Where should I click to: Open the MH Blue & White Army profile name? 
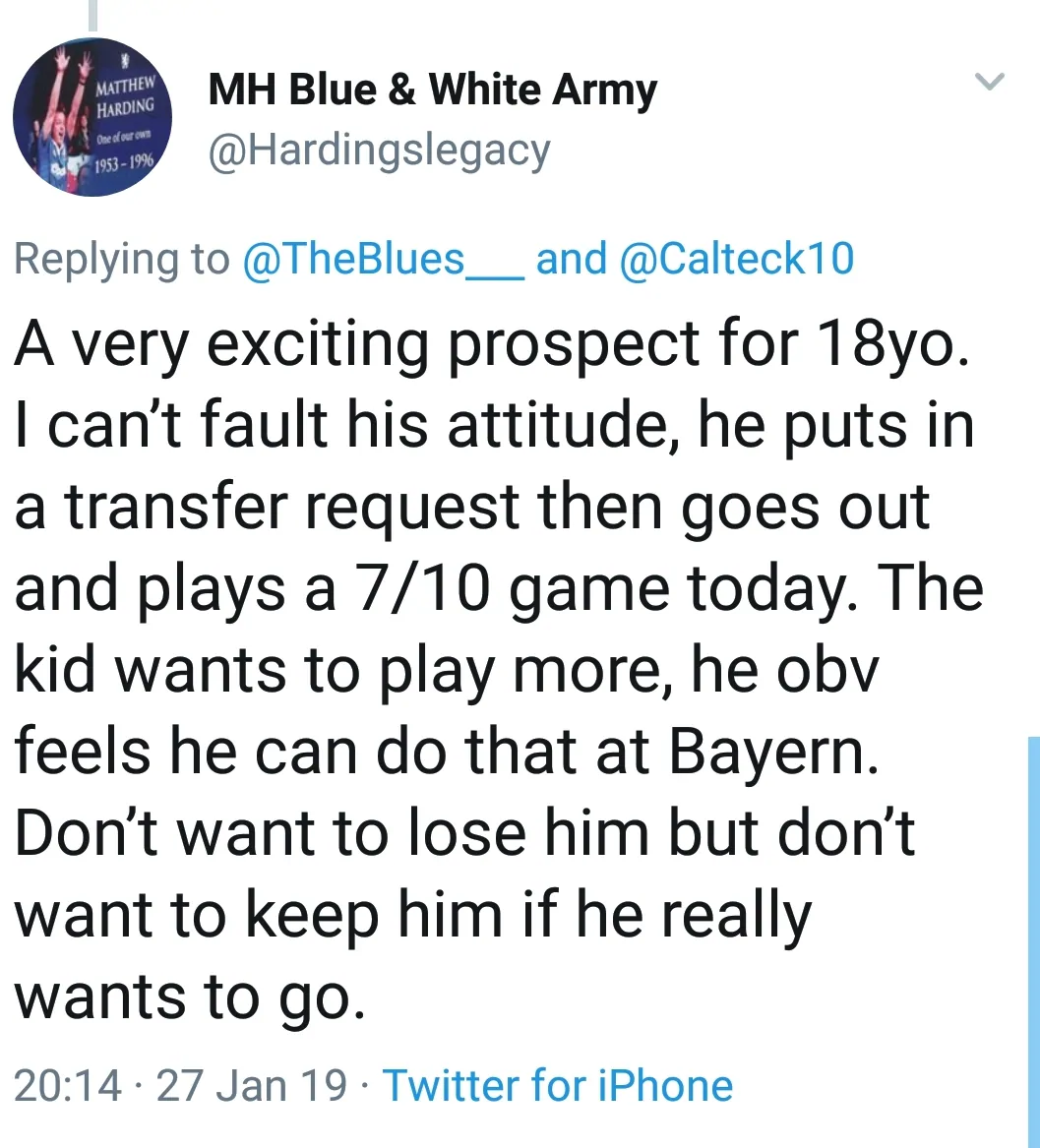(x=432, y=91)
